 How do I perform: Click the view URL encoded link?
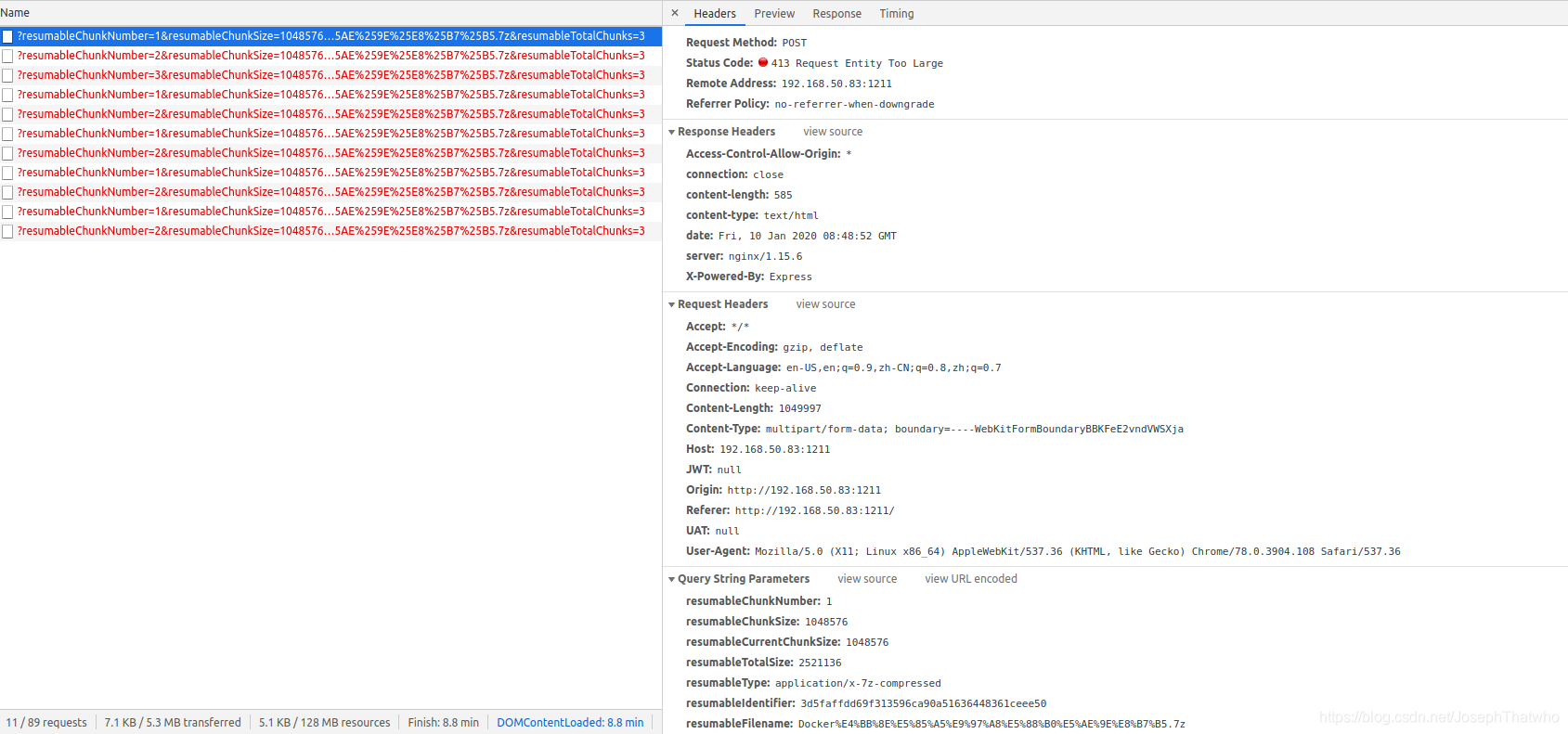(971, 579)
